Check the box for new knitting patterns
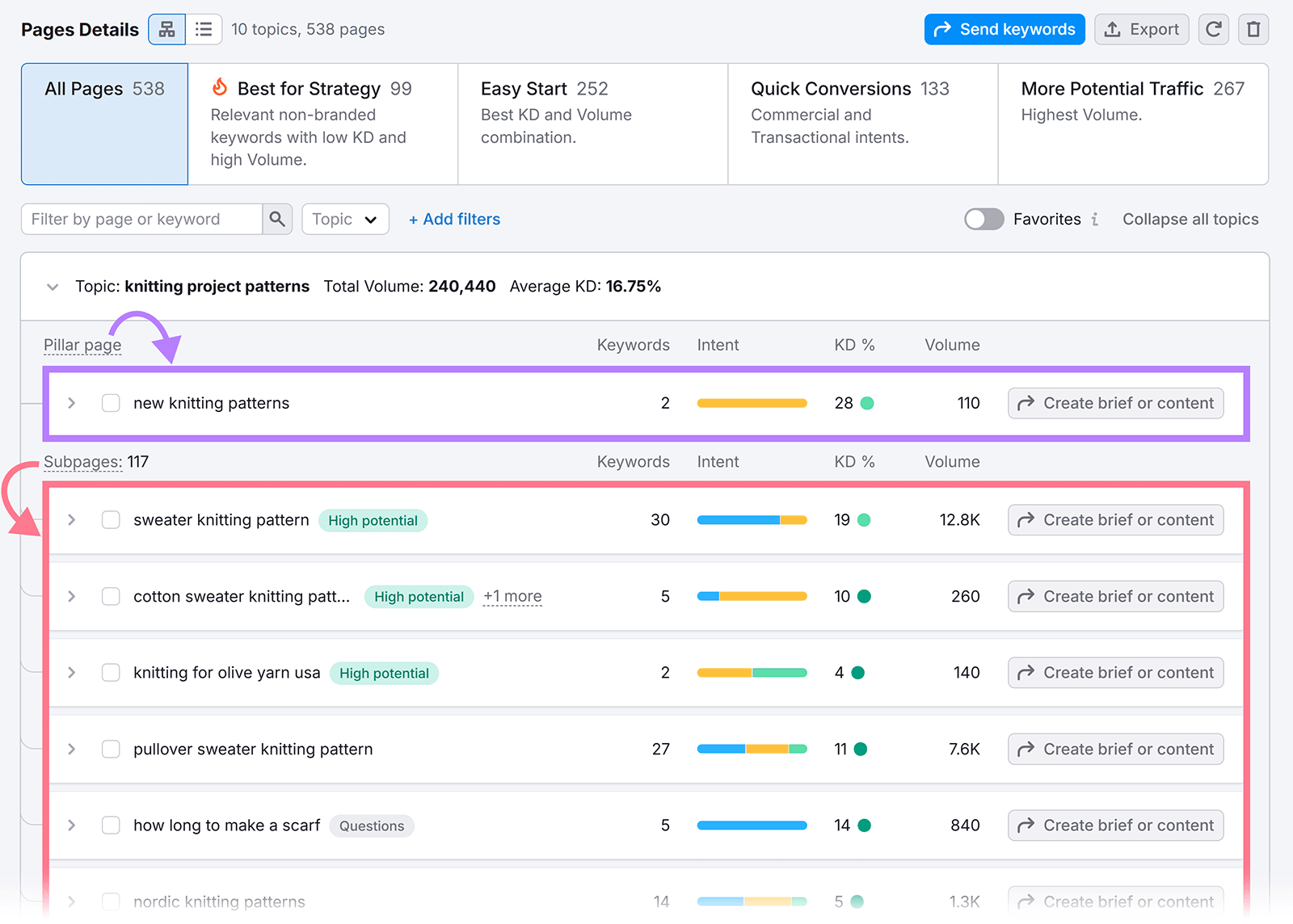The height and width of the screenshot is (924, 1293). [x=111, y=403]
